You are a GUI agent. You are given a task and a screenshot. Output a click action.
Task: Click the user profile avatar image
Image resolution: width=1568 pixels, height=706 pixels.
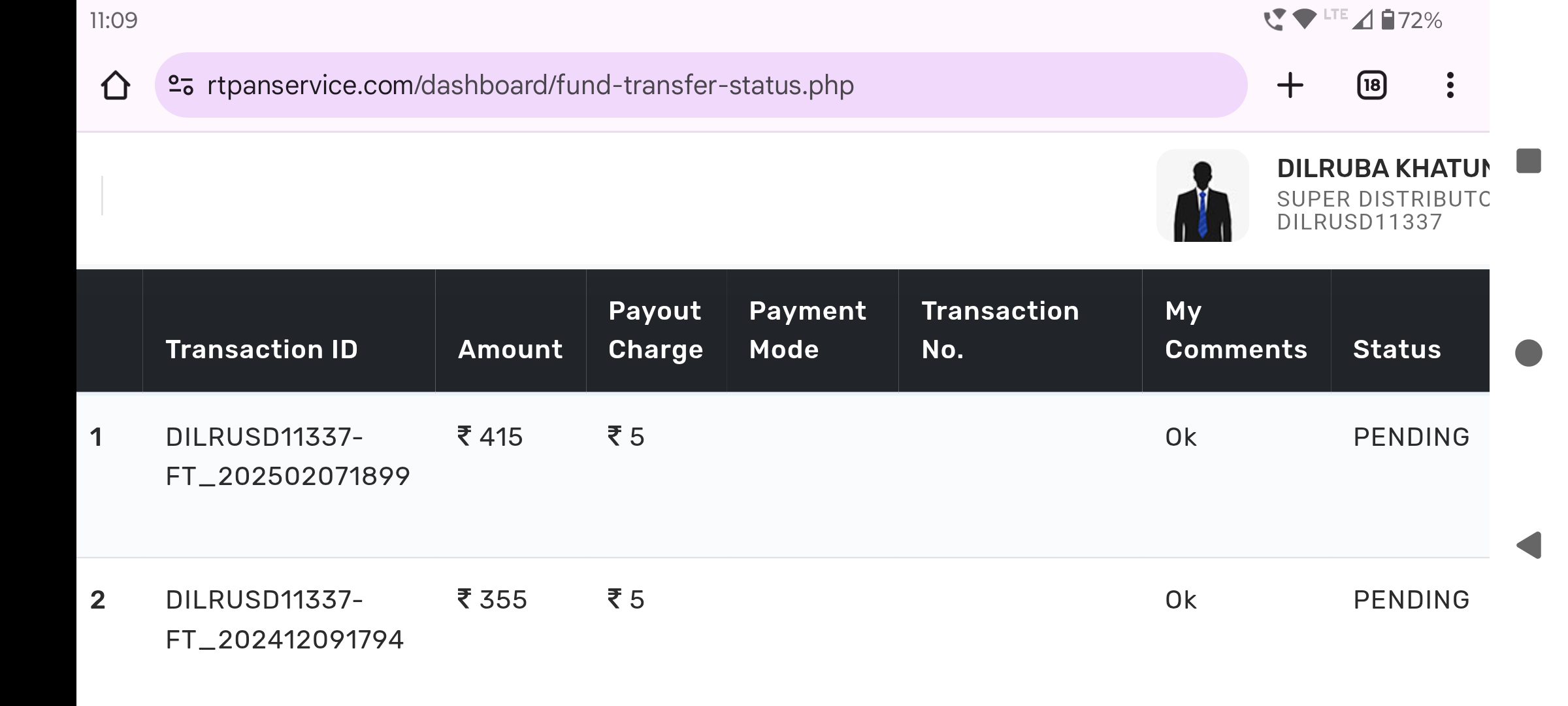[1202, 195]
